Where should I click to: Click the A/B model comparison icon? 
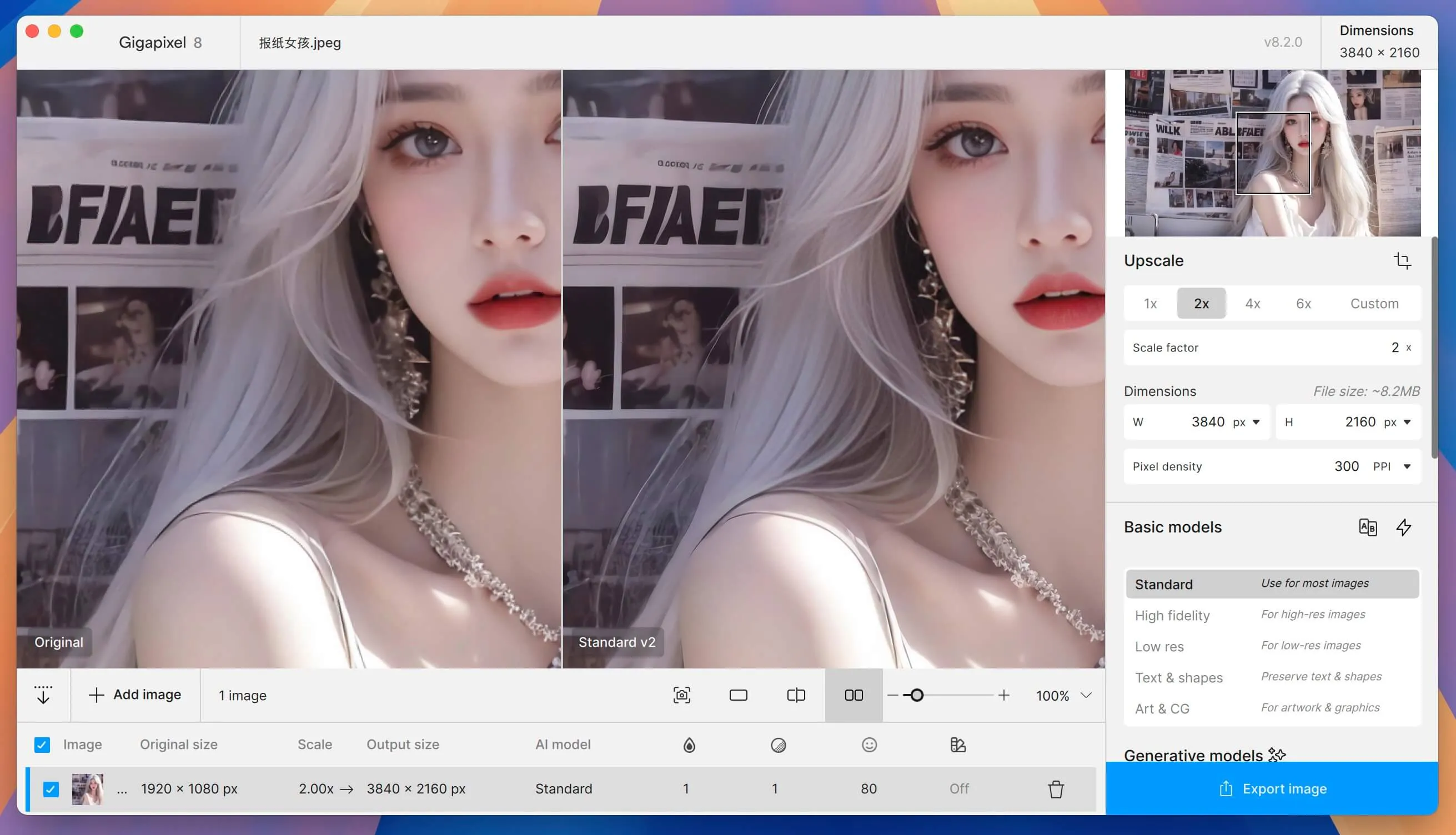1368,527
